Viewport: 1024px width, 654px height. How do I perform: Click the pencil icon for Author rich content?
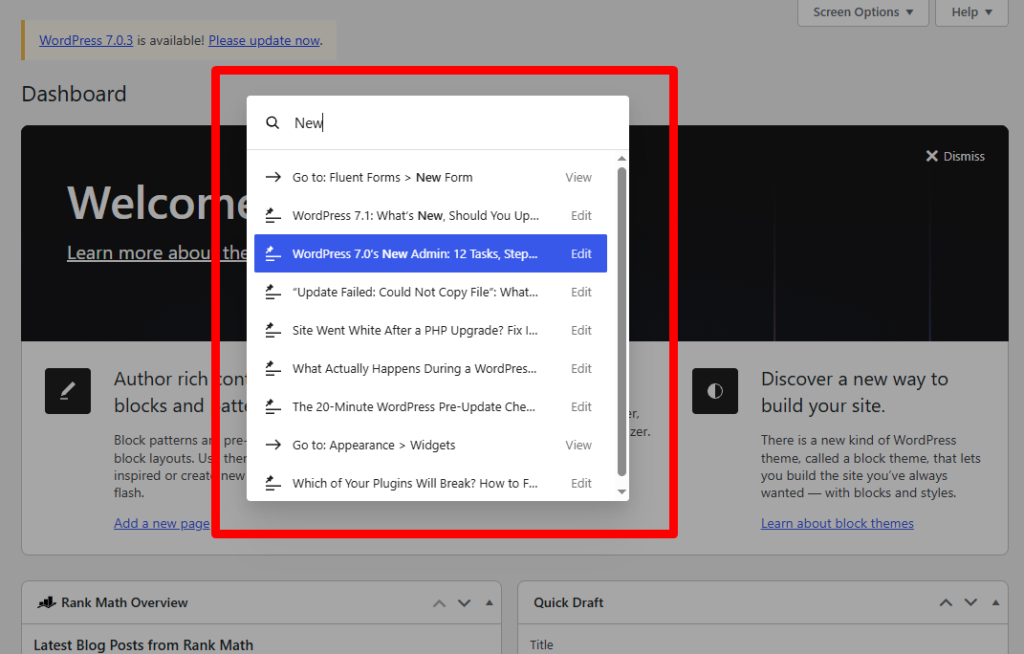(68, 391)
